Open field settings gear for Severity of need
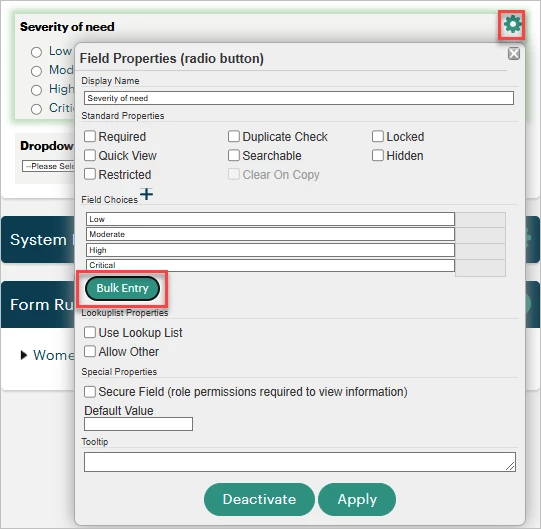The height and width of the screenshot is (529, 541). (512, 25)
